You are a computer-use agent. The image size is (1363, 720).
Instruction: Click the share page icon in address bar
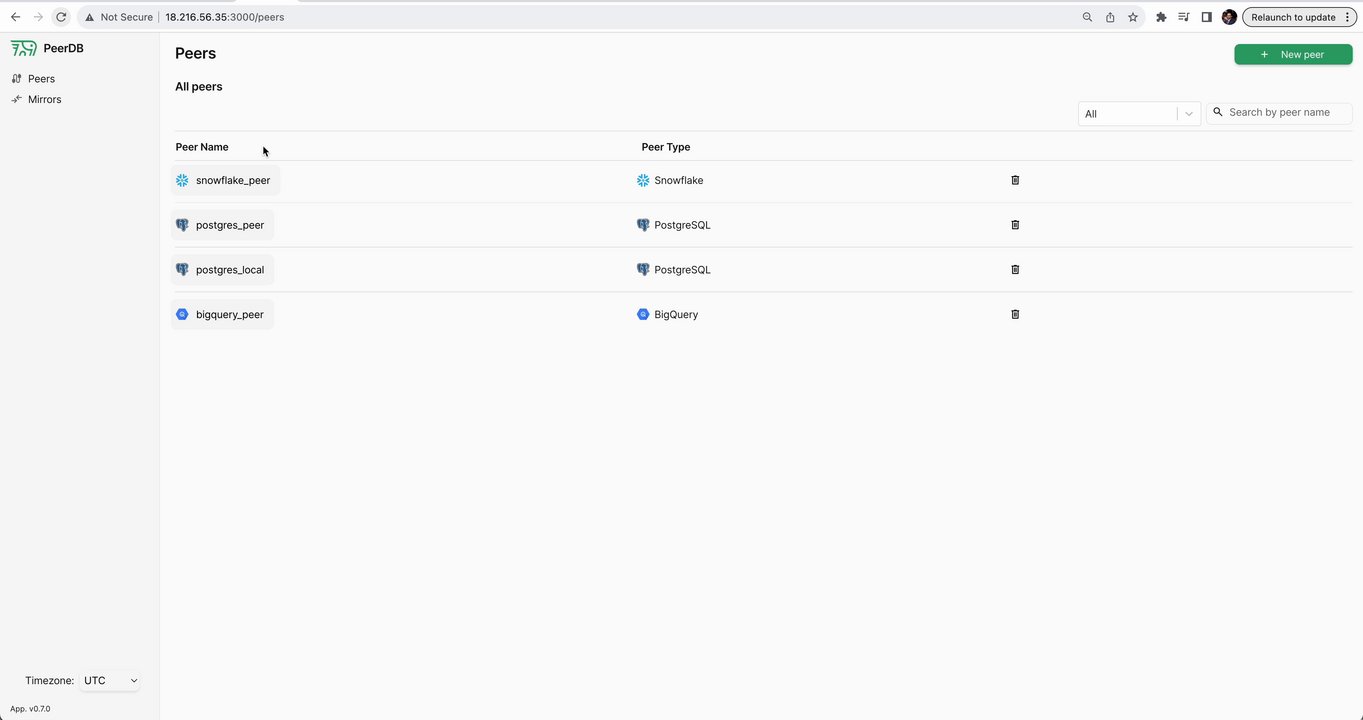coord(1110,17)
